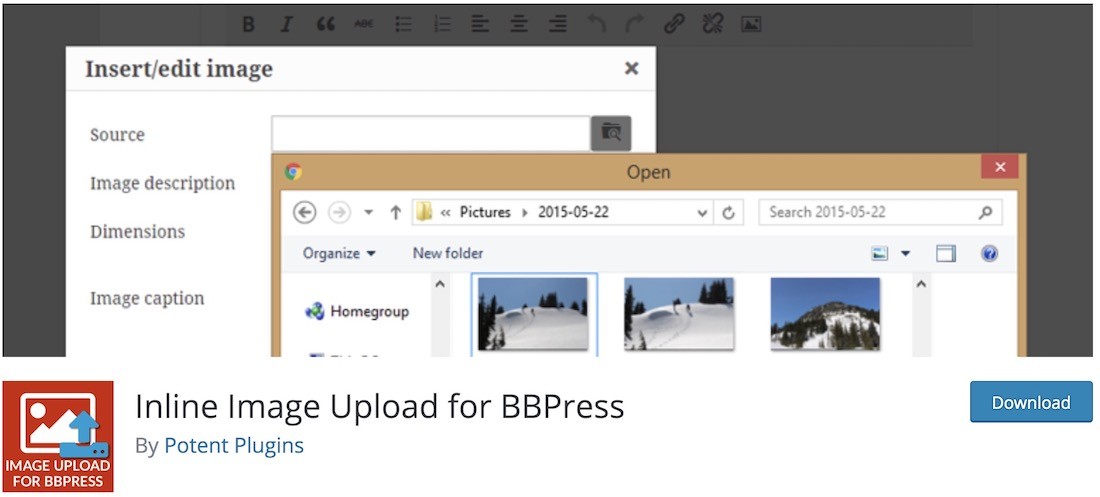Click the Inline Image Upload for BBPress title

pos(380,405)
